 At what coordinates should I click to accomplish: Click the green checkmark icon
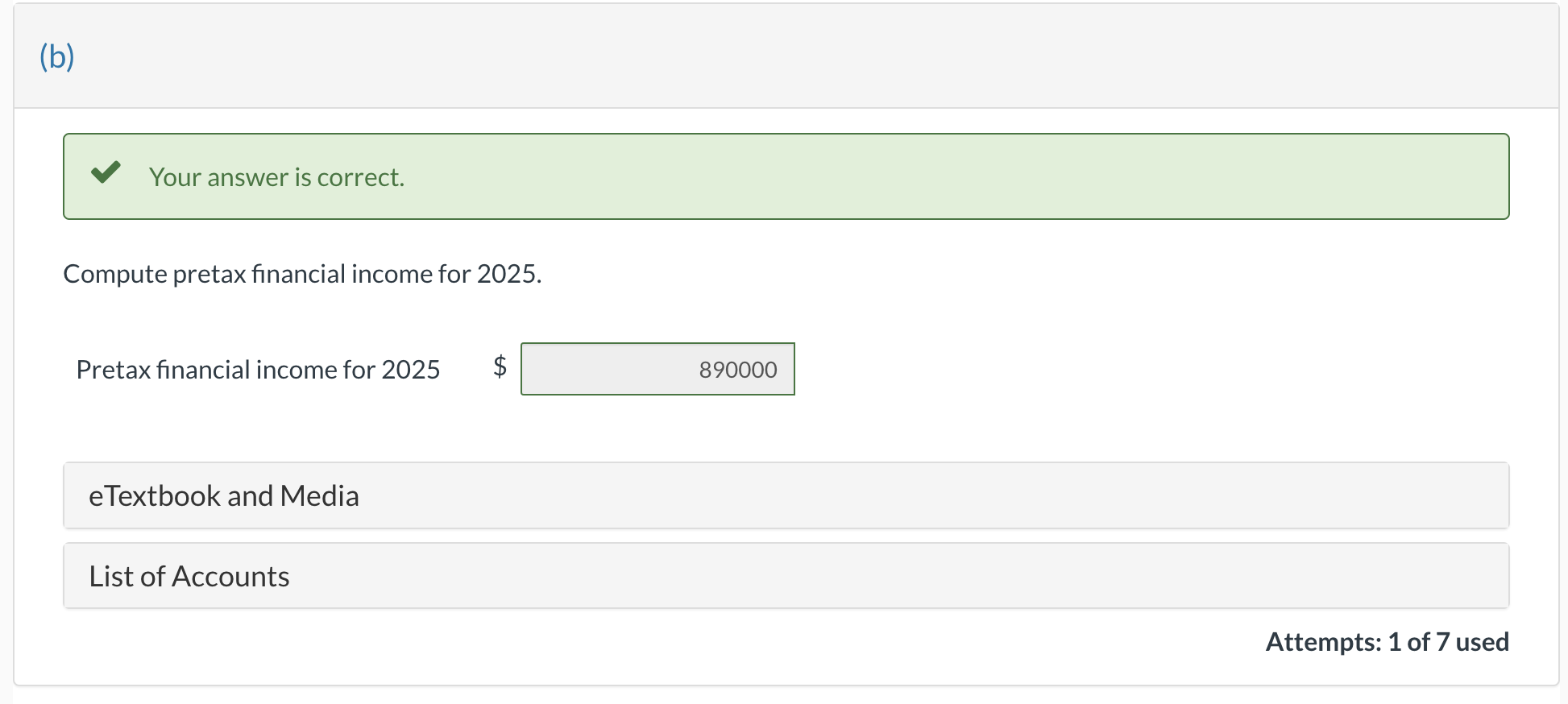click(x=106, y=172)
